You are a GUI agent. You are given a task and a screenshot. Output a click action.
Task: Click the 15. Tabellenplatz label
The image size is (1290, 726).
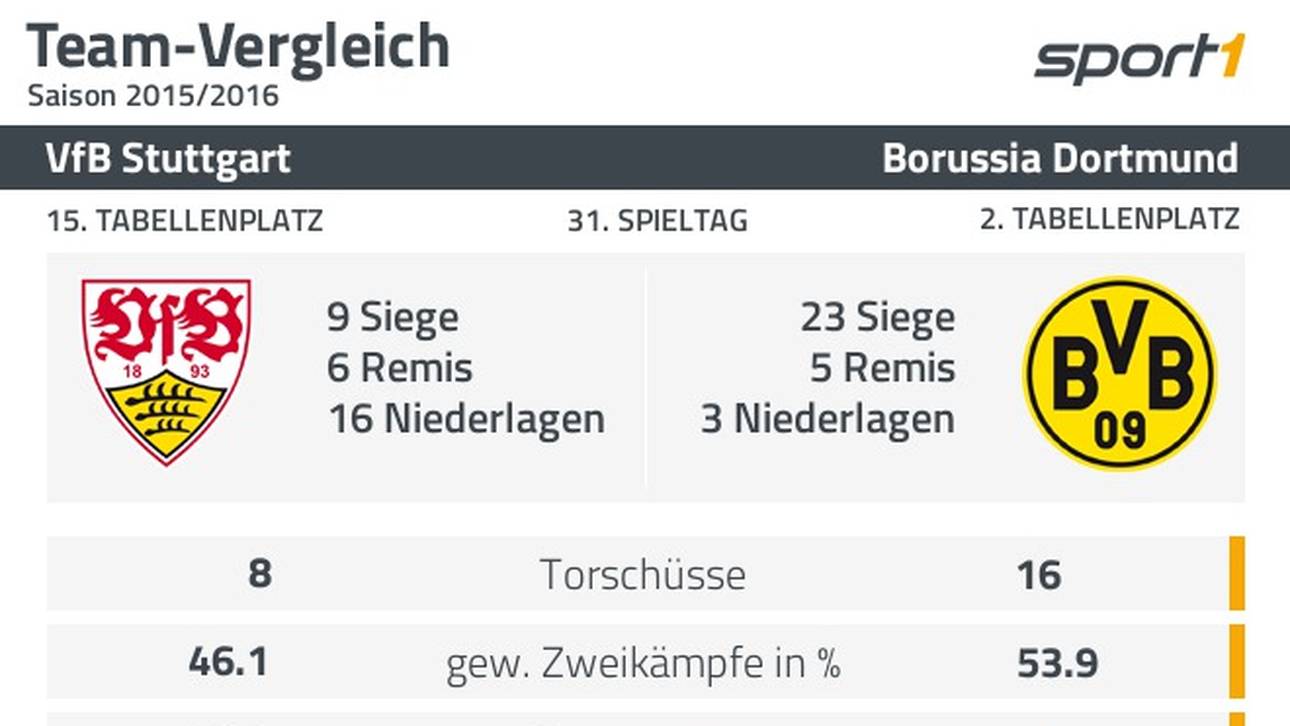185,221
